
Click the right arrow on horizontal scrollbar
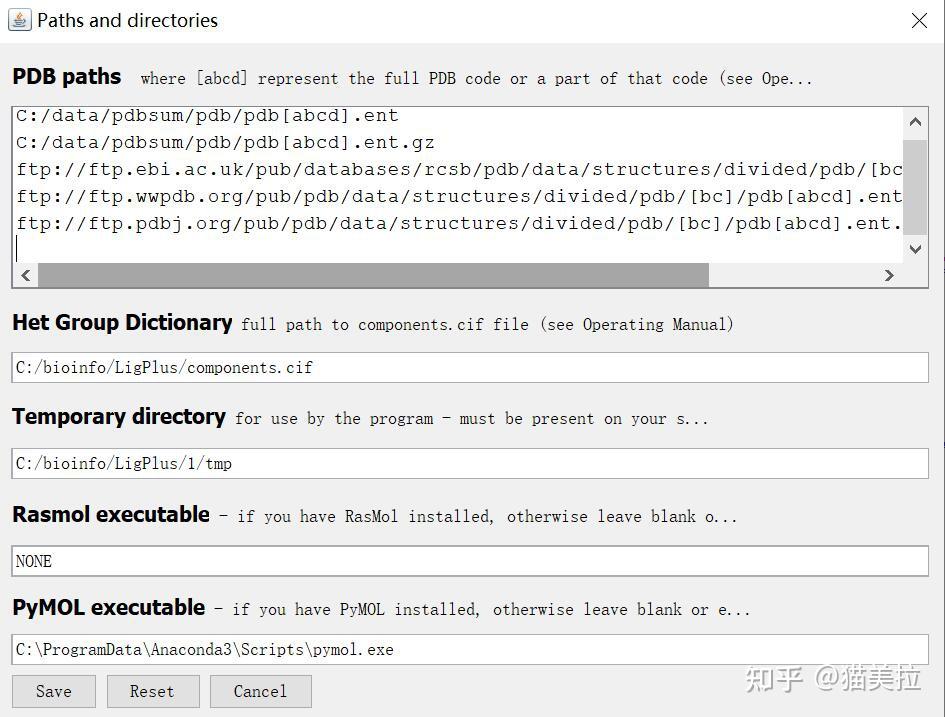[889, 275]
